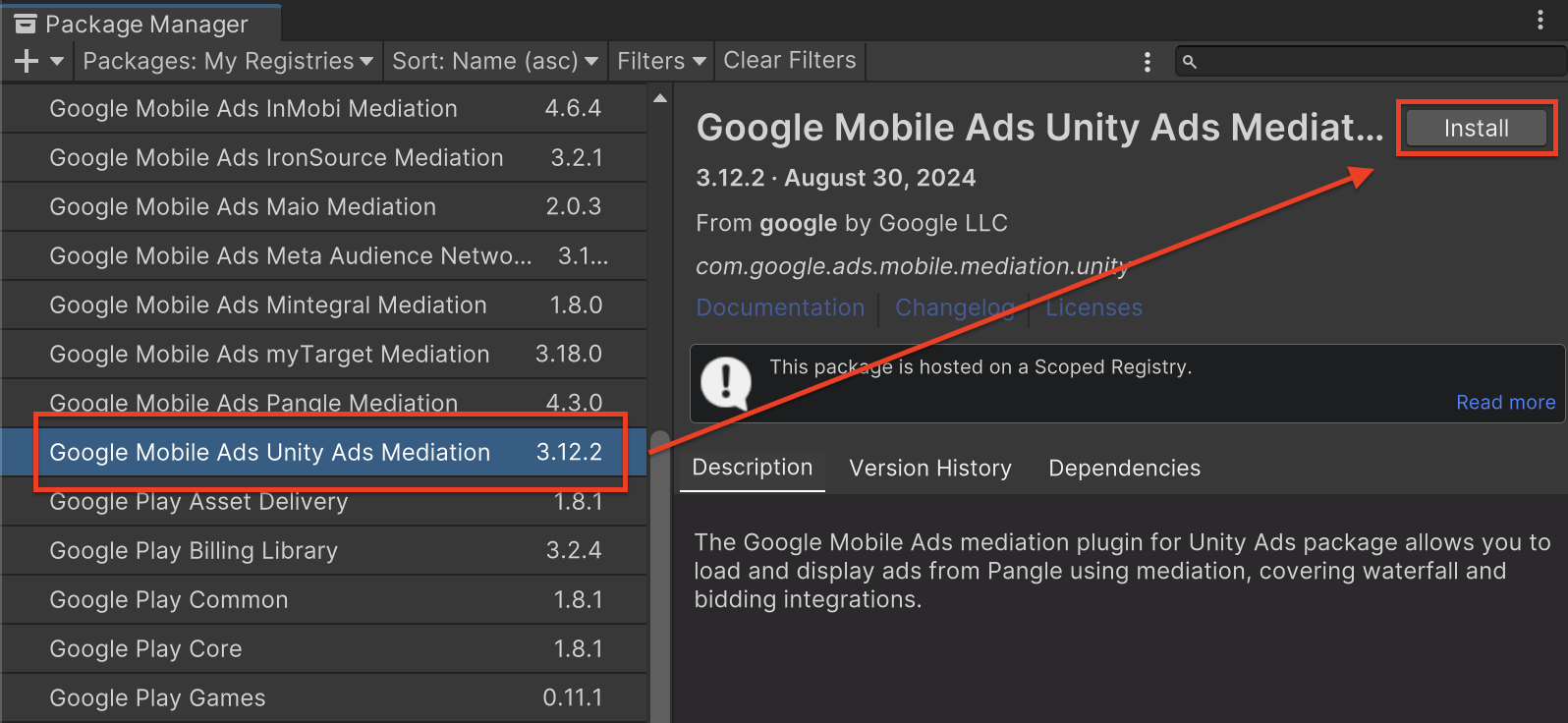Click the scoped registry warning icon
The width and height of the screenshot is (1568, 723).
point(726,382)
